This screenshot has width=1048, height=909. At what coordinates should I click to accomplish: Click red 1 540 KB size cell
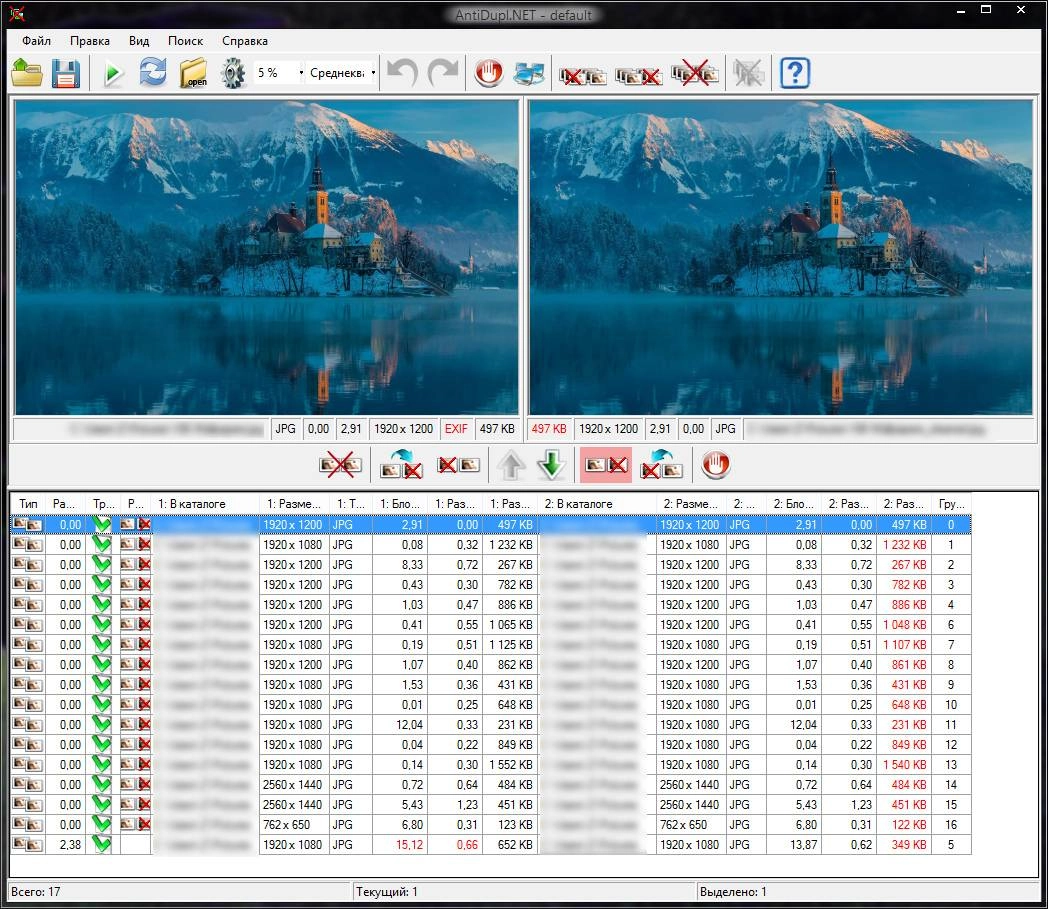coord(904,765)
